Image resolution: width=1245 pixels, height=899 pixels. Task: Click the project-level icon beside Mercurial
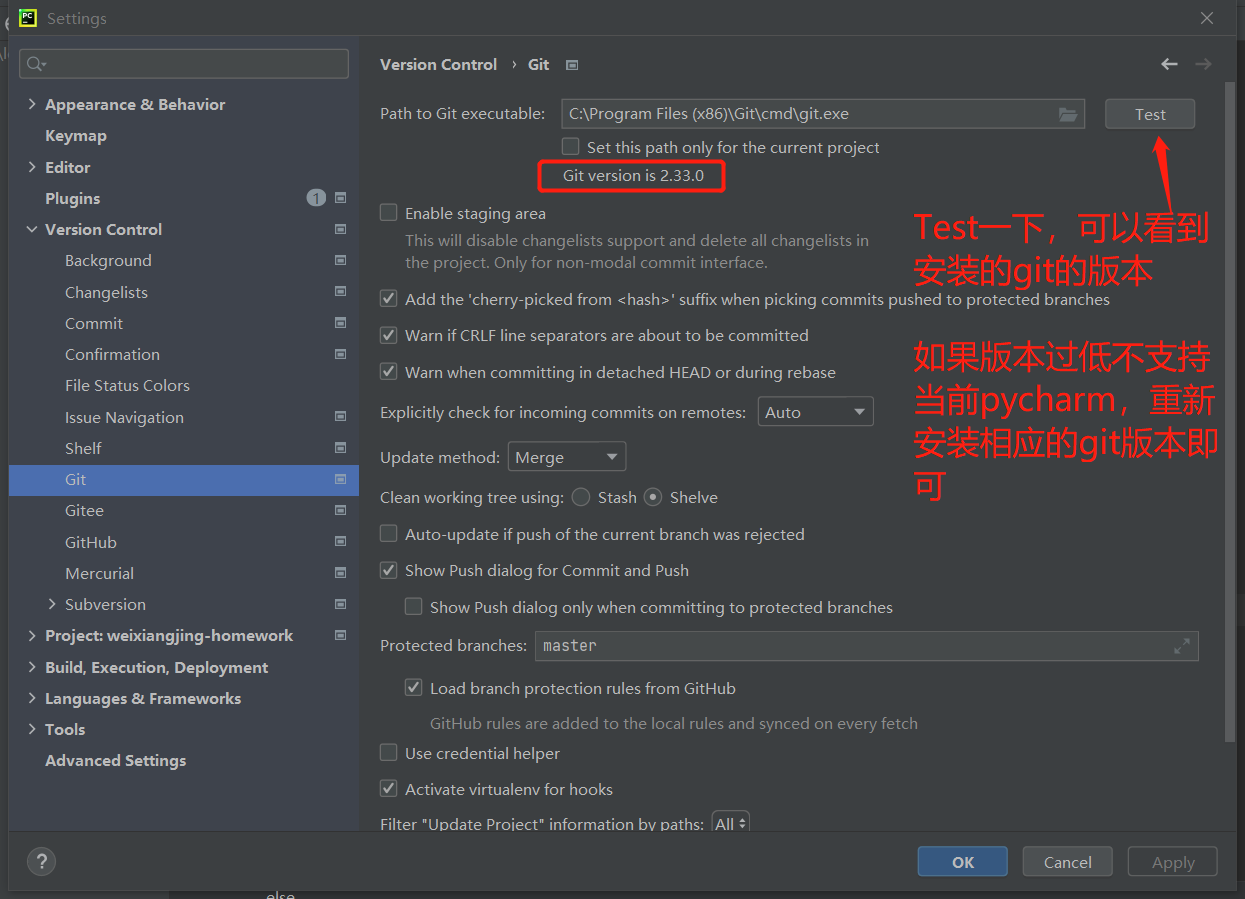coord(340,573)
